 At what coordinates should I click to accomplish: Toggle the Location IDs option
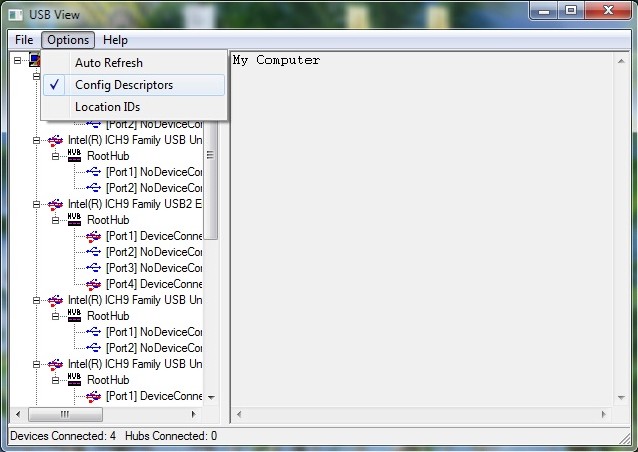click(x=134, y=107)
